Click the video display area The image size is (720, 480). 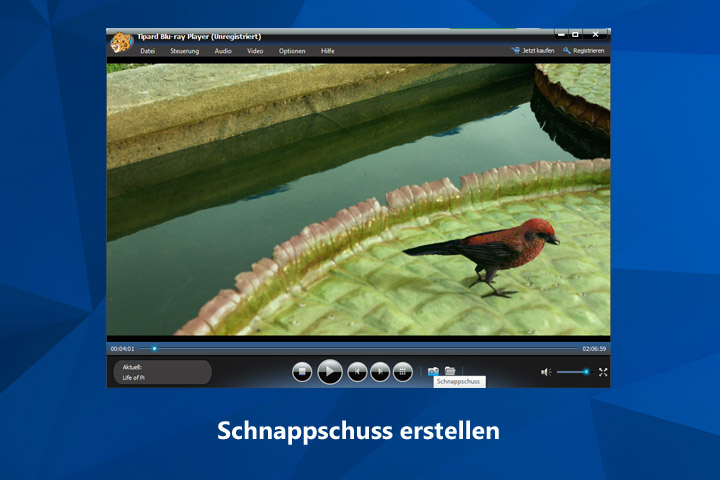[358, 199]
